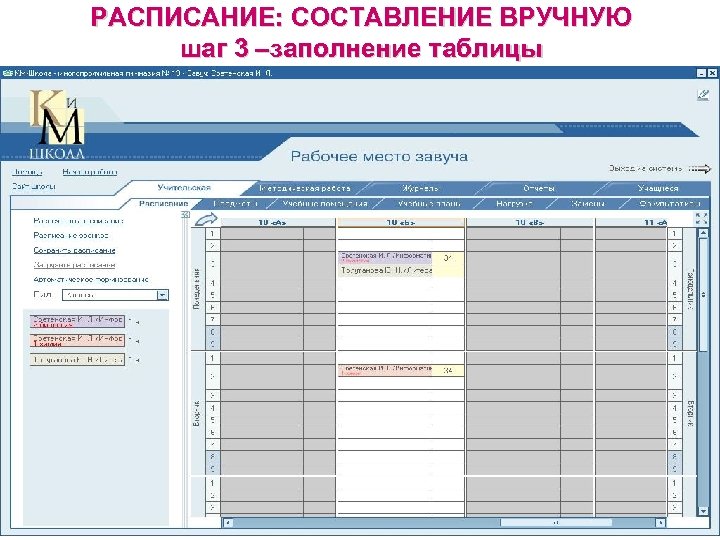Screen dimensions: 720x540
Task: Click the second underlined link under the logo
Action: tap(90, 172)
